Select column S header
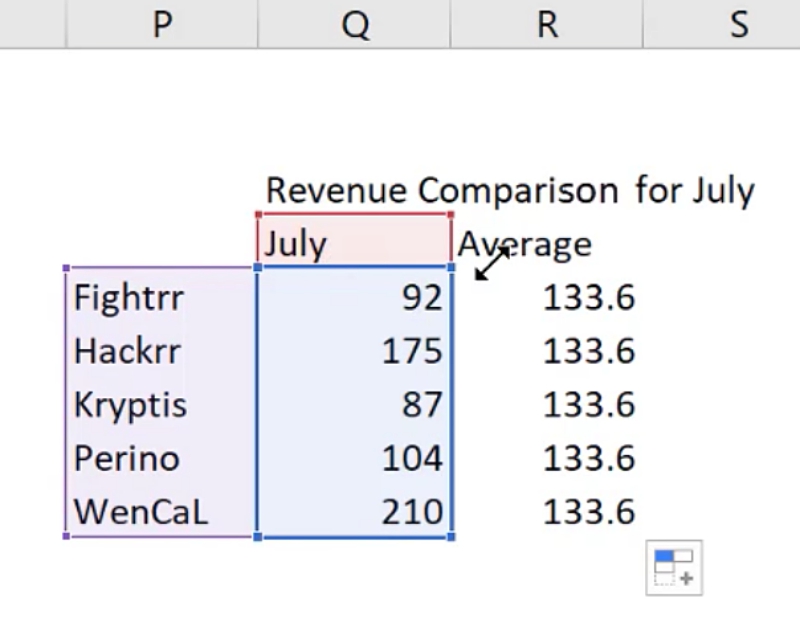 tap(738, 24)
